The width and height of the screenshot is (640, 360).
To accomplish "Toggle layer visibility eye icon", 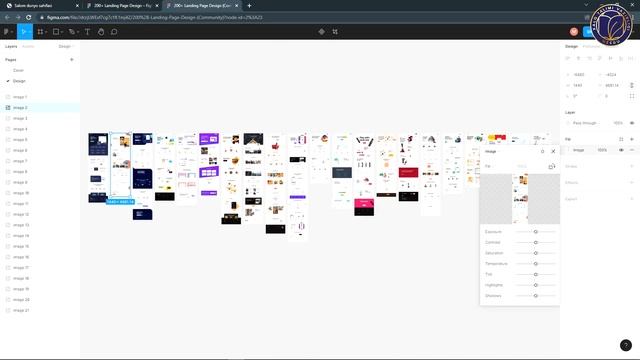I will click(x=632, y=123).
